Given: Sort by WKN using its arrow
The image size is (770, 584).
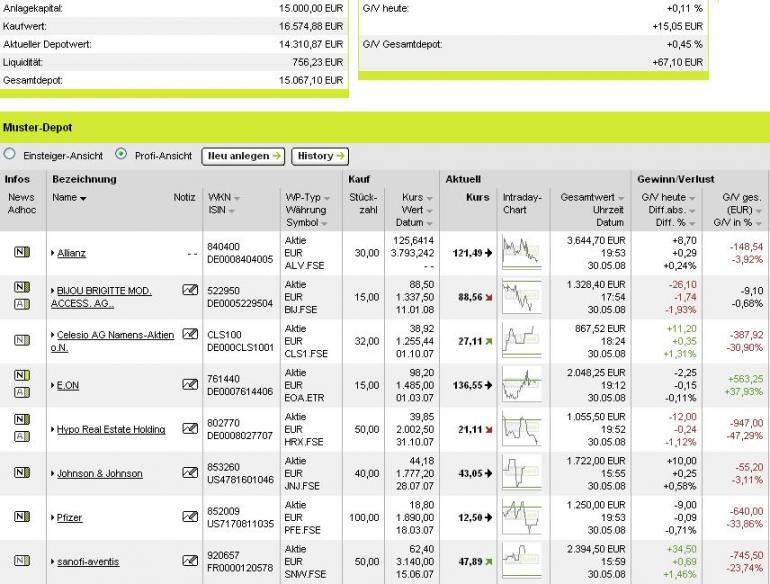Looking at the screenshot, I should [237, 198].
